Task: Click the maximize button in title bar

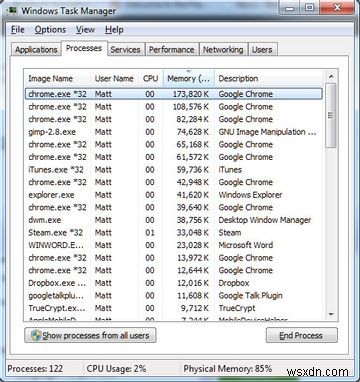Action: pyautogui.click(x=310, y=8)
